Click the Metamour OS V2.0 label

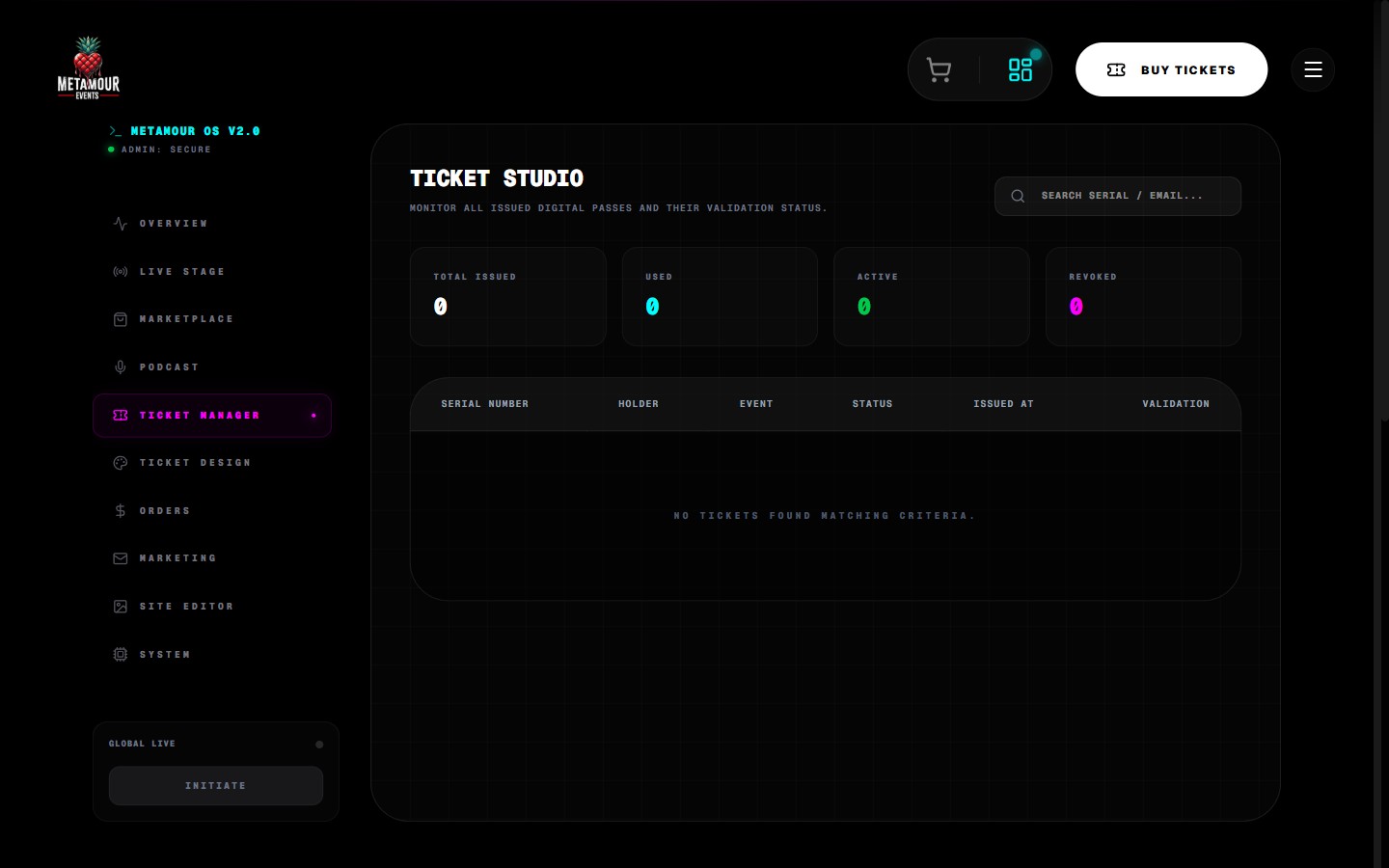click(x=195, y=131)
